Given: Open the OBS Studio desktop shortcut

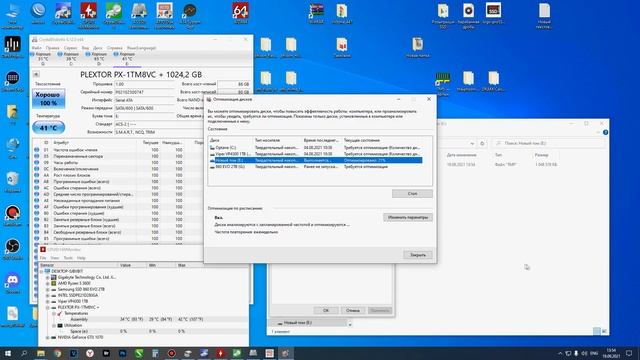Looking at the screenshot, I should pos(13,249).
